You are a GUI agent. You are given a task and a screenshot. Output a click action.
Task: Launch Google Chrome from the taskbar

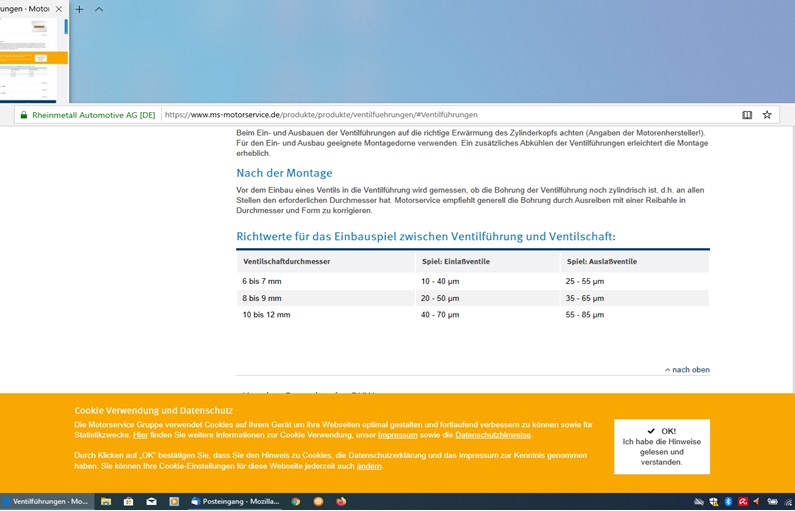click(x=296, y=502)
